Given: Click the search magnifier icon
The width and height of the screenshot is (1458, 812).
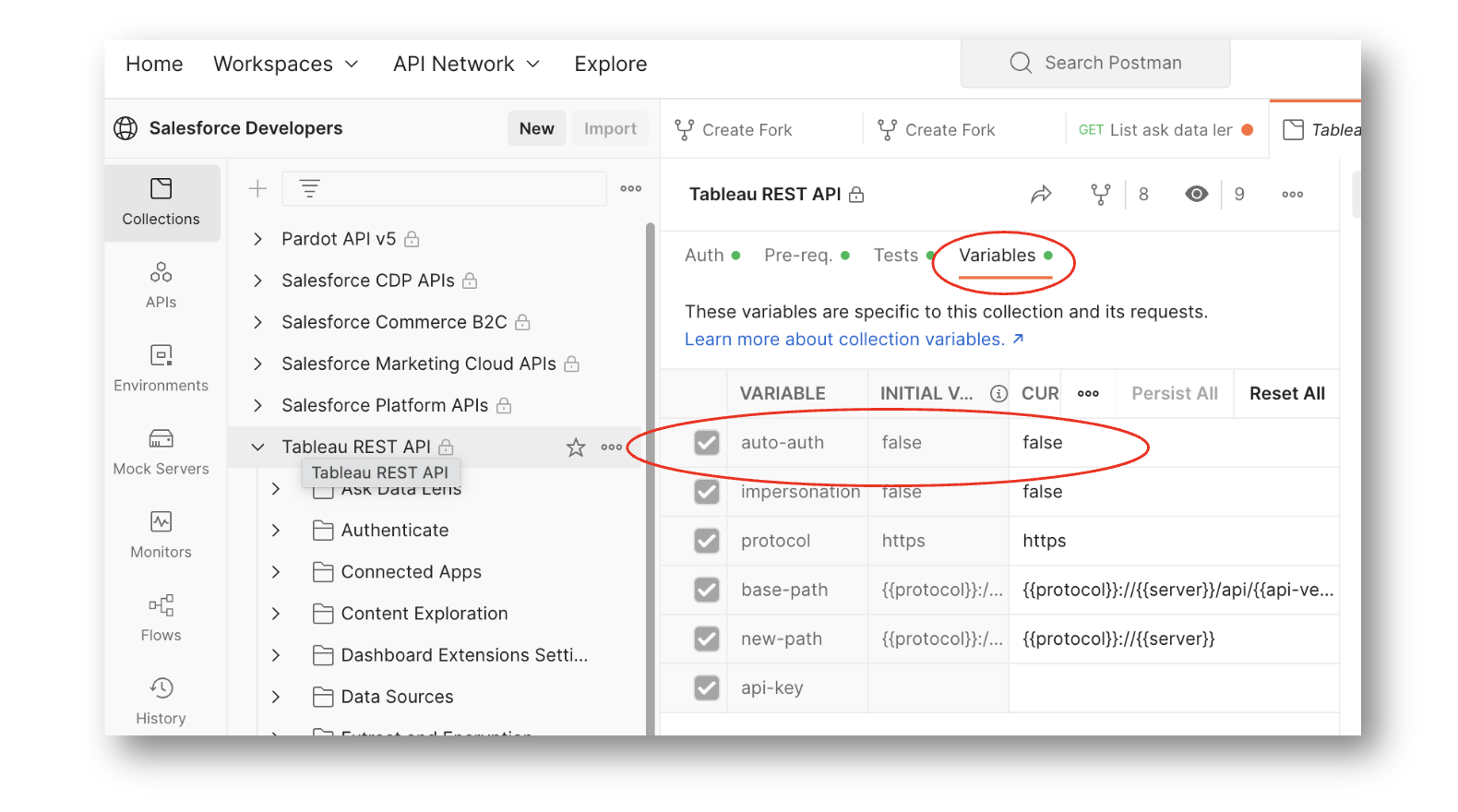Looking at the screenshot, I should [1021, 63].
